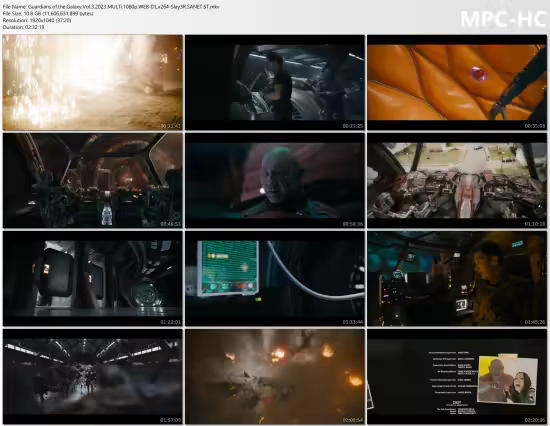Select the orange quilted surface thumbnail with purple gem

point(457,82)
